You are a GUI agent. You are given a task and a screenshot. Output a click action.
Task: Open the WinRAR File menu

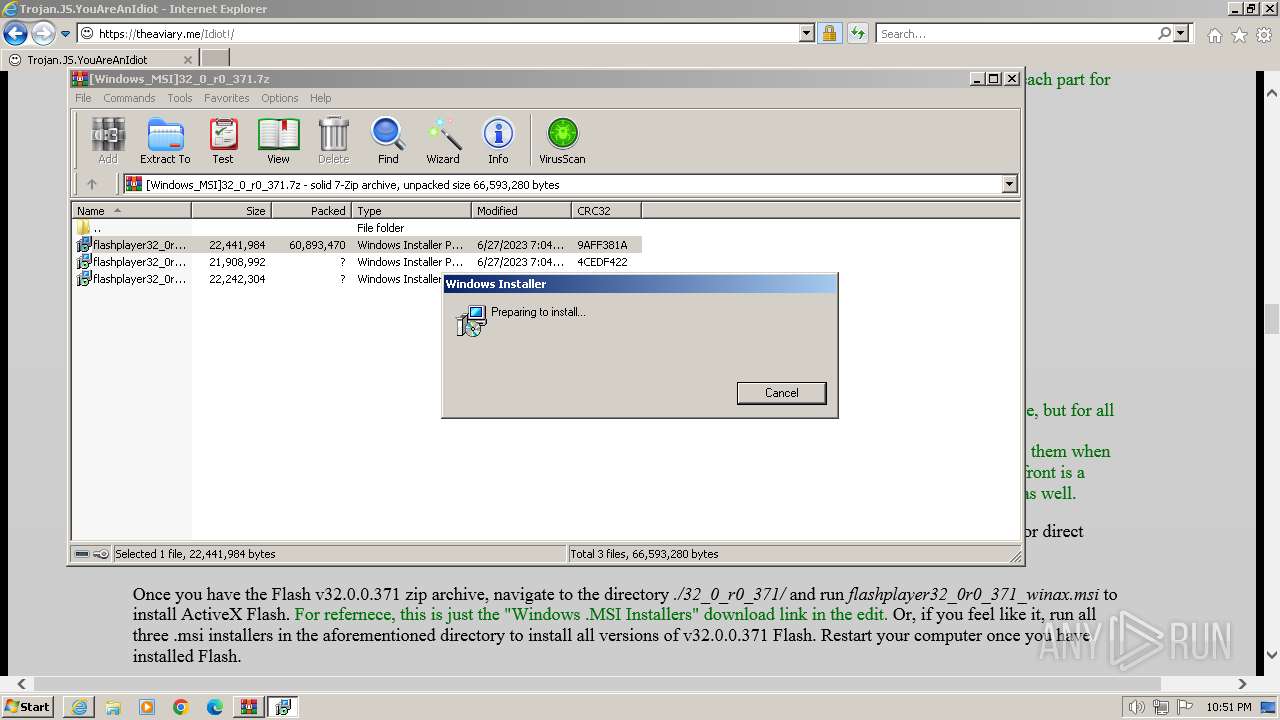click(83, 98)
